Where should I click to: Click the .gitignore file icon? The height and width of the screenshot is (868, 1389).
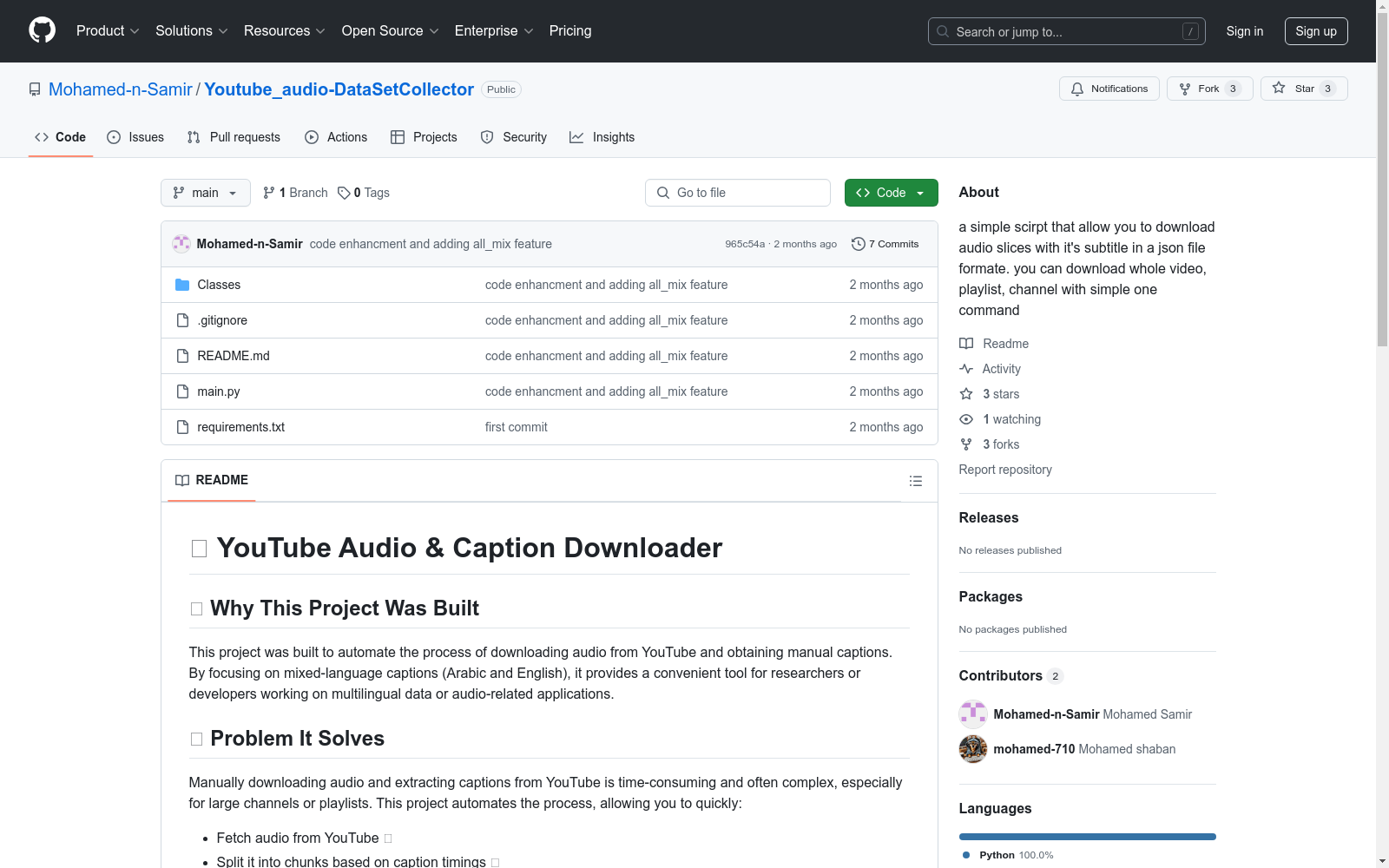[182, 320]
